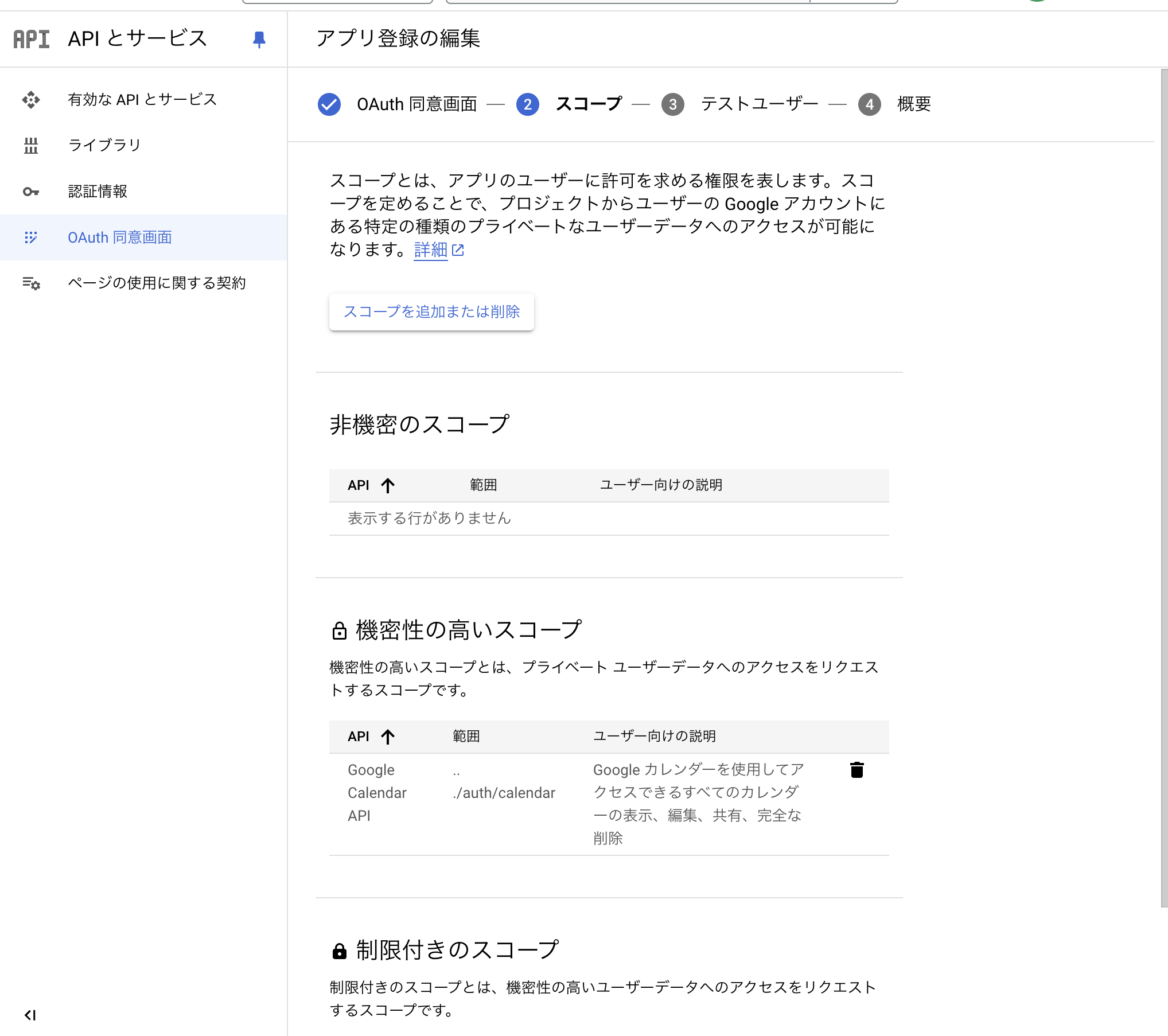Viewport: 1168px width, 1036px height.
Task: Click the スコープを追加または削除 button
Action: pos(431,312)
